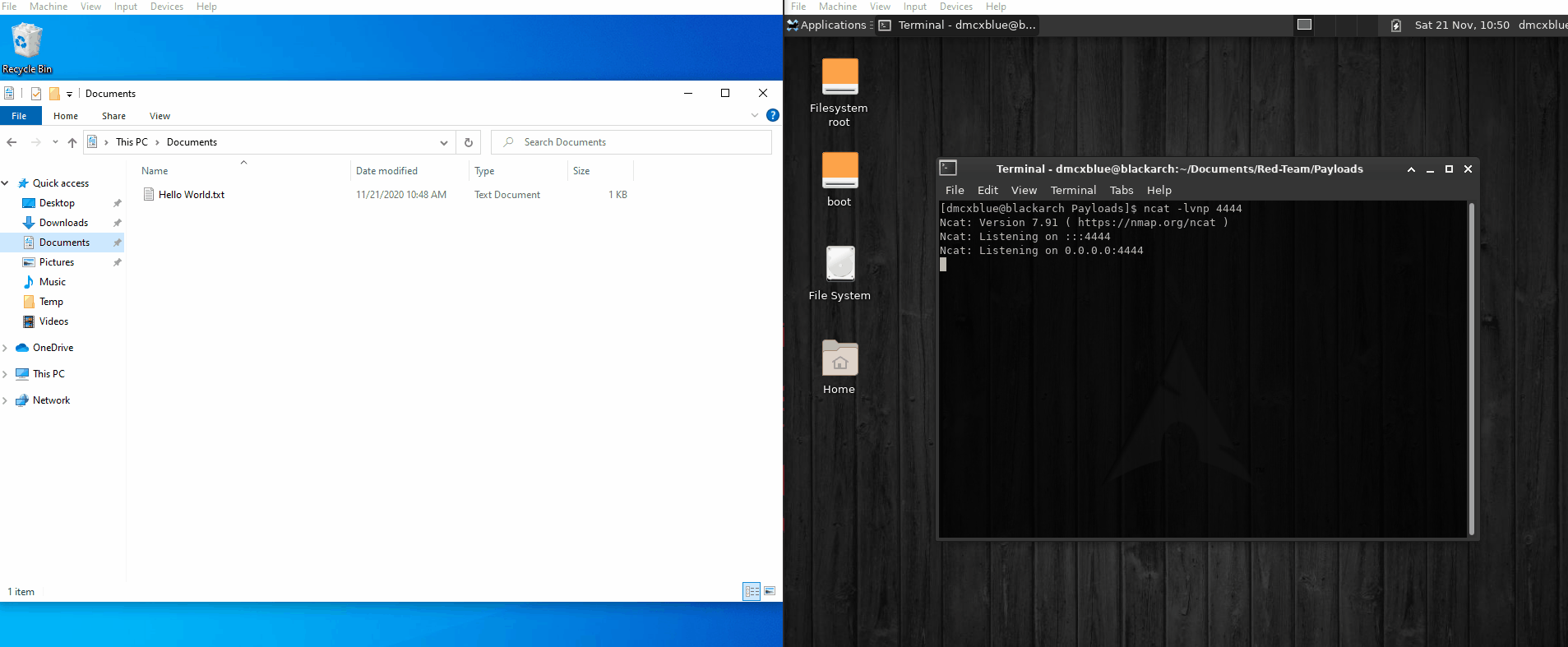Image resolution: width=1568 pixels, height=647 pixels.
Task: Open Videos in navigation pane
Action: coord(53,321)
